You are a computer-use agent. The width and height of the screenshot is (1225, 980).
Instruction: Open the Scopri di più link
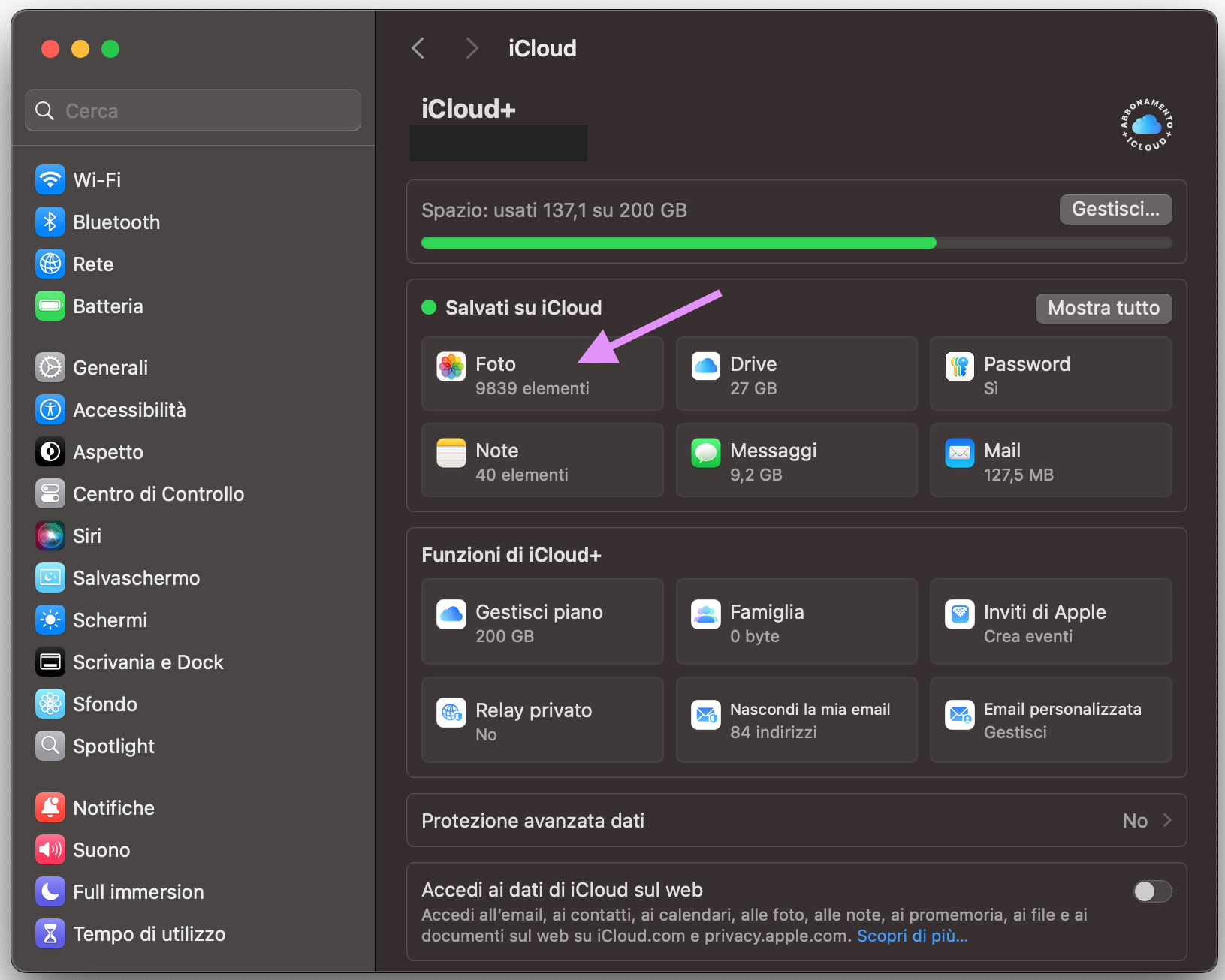pos(911,936)
